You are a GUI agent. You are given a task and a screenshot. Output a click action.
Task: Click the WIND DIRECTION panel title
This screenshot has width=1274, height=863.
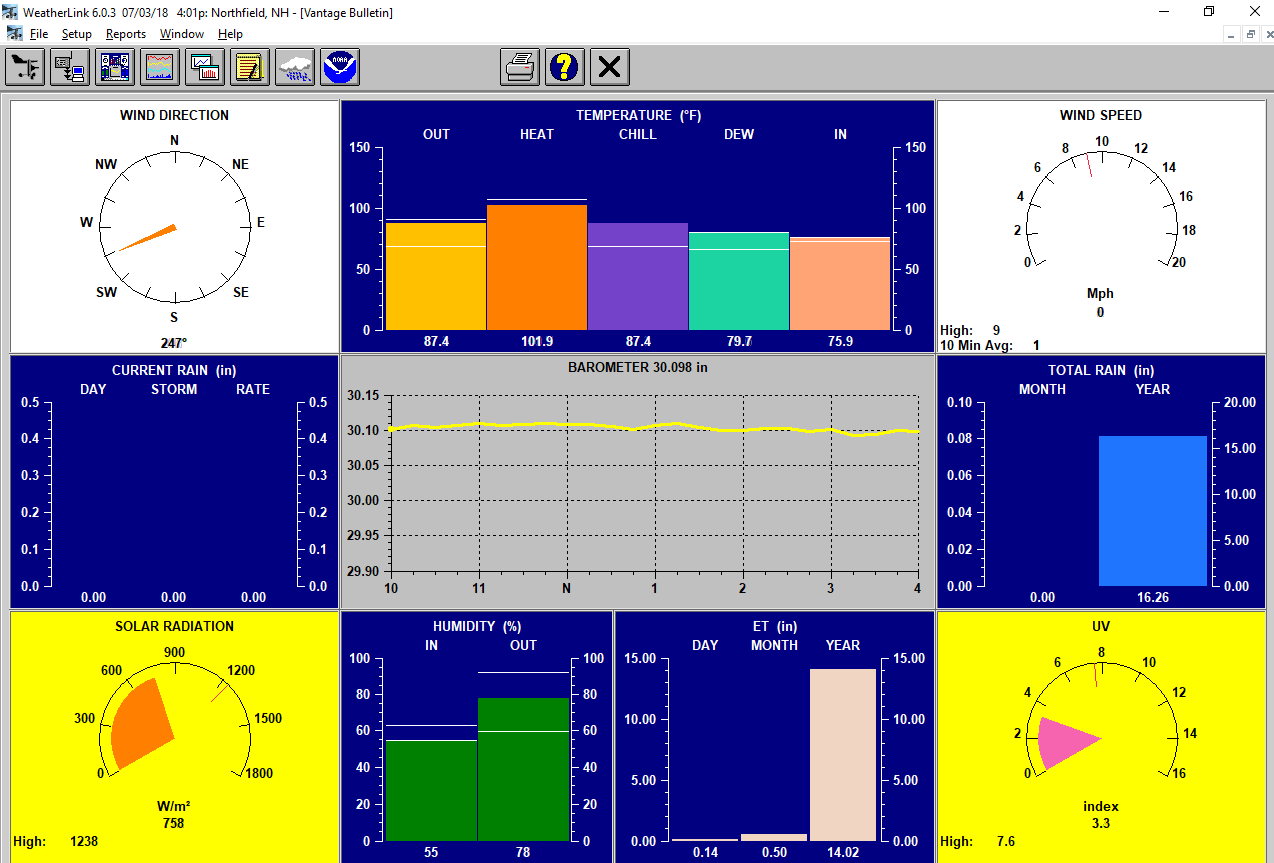click(174, 115)
